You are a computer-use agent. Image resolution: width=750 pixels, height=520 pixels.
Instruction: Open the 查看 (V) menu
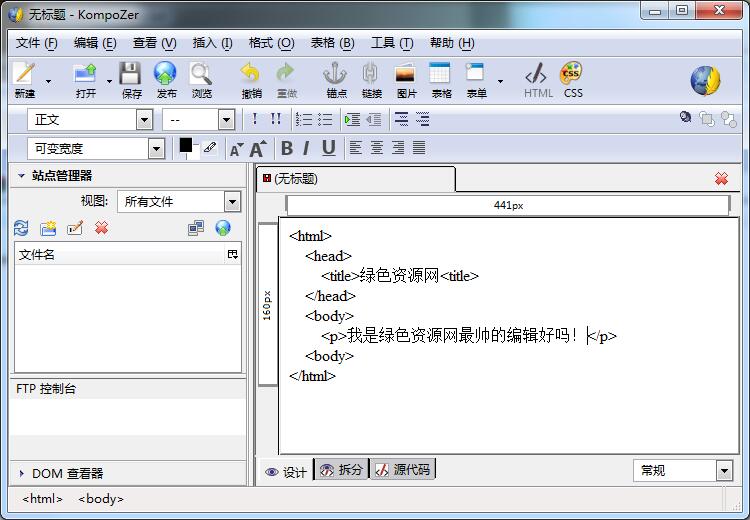(154, 43)
